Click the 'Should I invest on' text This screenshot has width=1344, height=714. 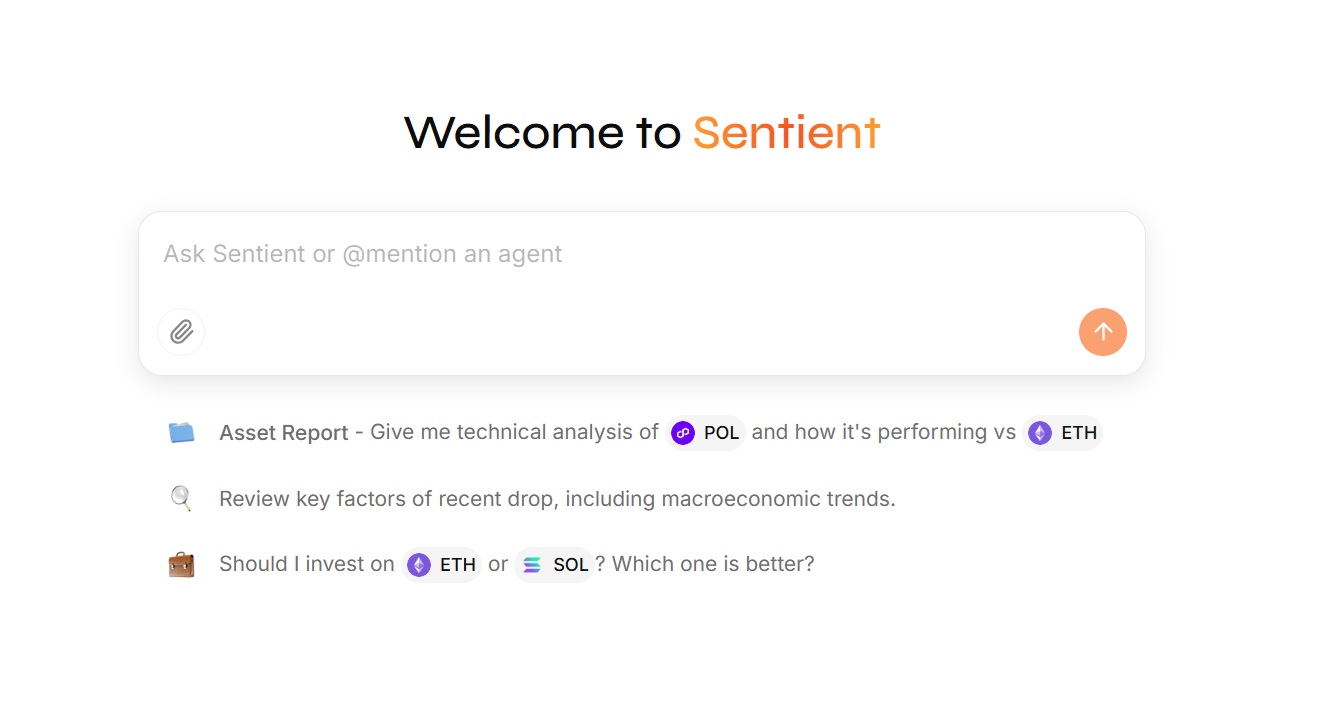(x=307, y=564)
